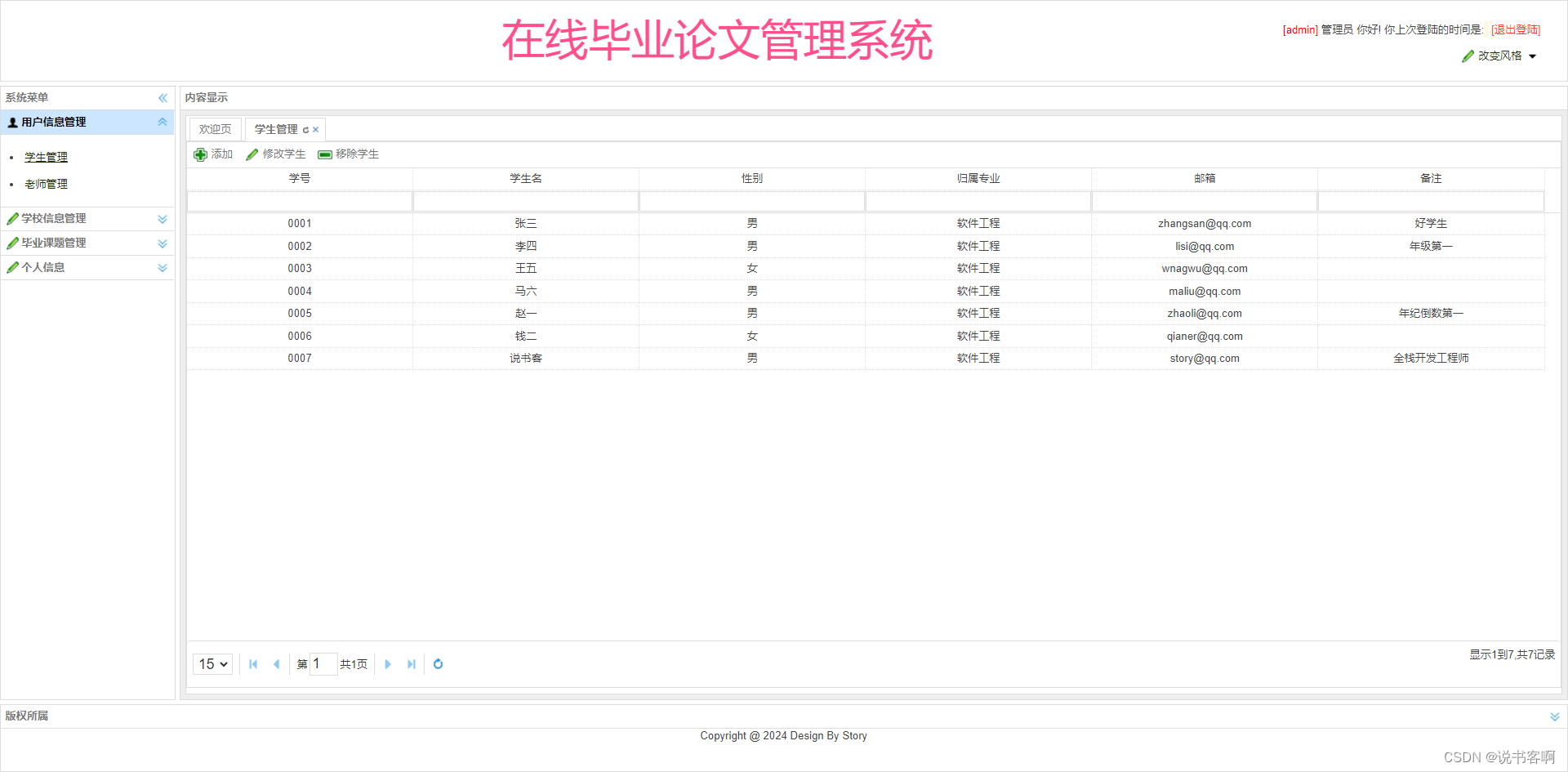Go to first page in pager
The height and width of the screenshot is (772, 1568).
pyautogui.click(x=253, y=664)
